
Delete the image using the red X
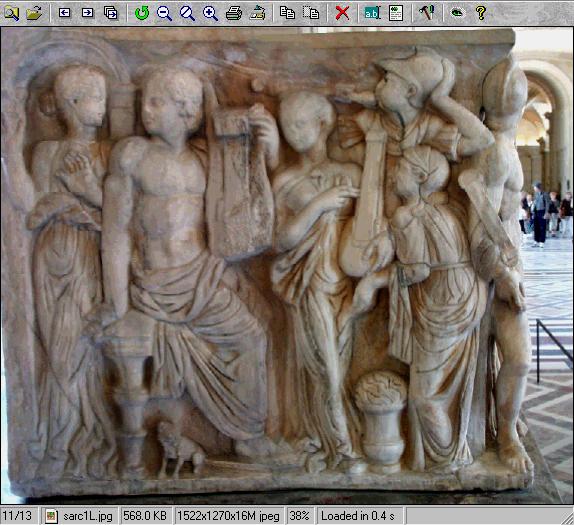click(x=342, y=13)
